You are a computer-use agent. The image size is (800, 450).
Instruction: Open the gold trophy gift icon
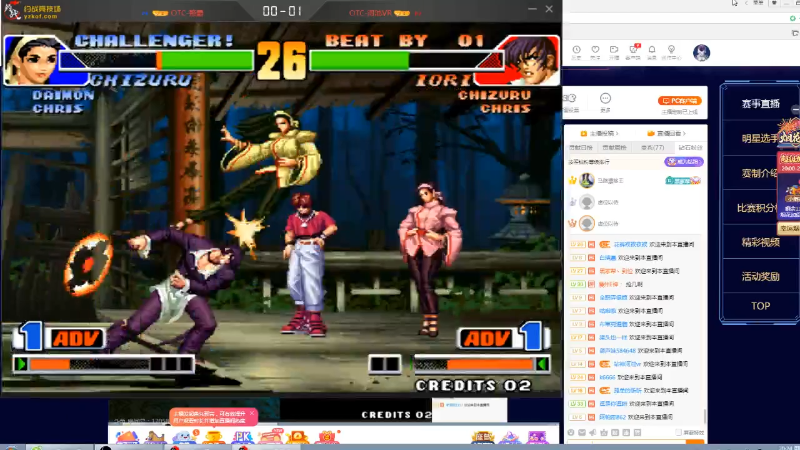click(x=213, y=437)
